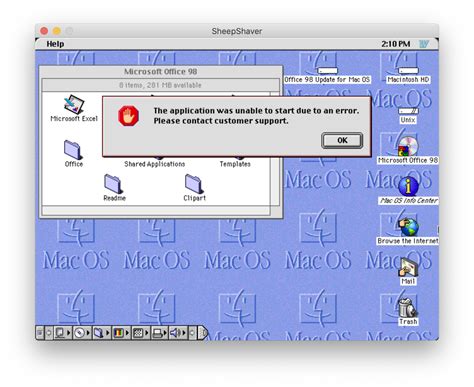This screenshot has height=387, width=474.
Task: Collapse the control strip using its end tab
Action: (x=203, y=333)
